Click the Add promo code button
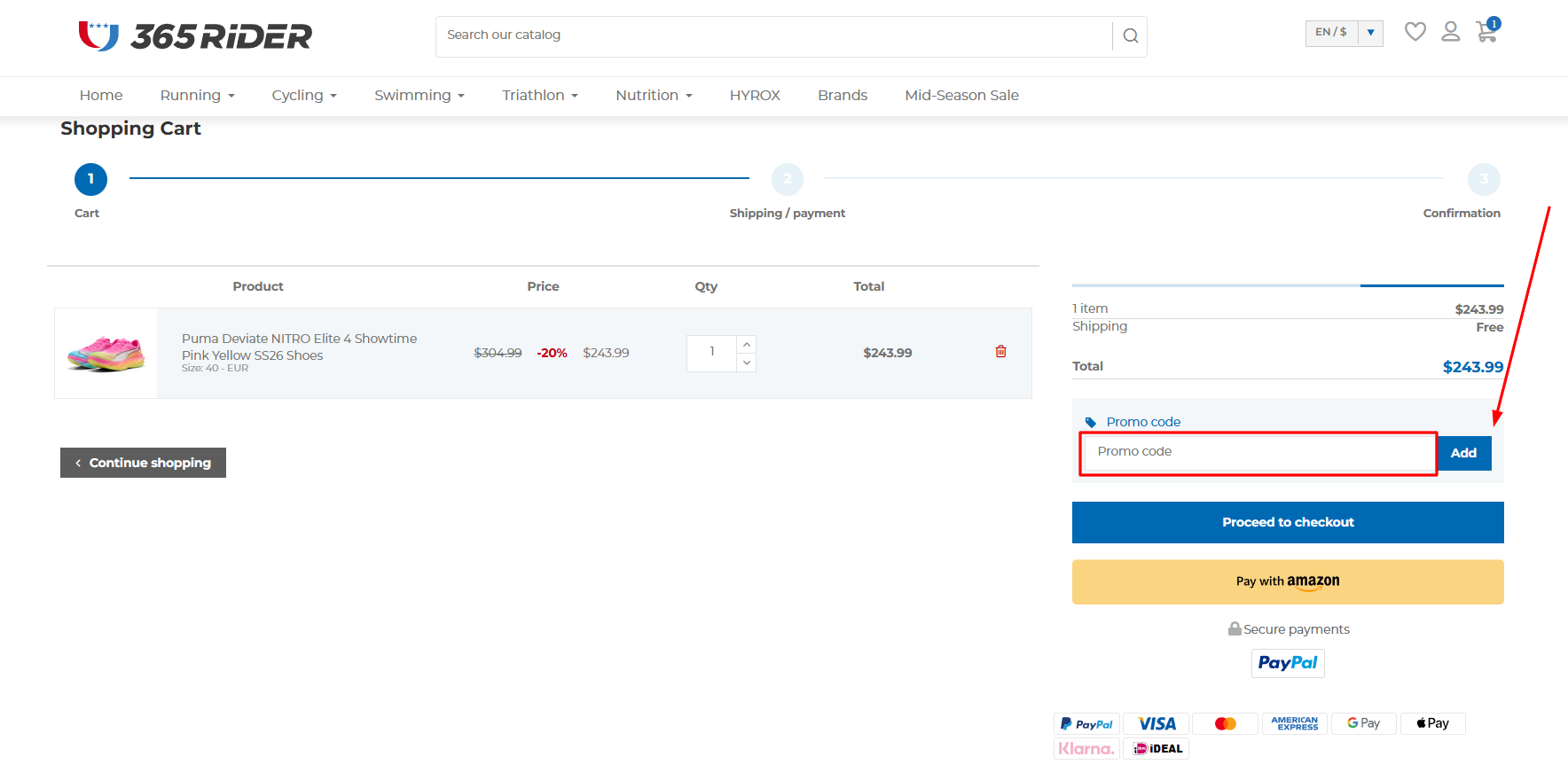This screenshot has width=1568, height=780. (x=1463, y=453)
